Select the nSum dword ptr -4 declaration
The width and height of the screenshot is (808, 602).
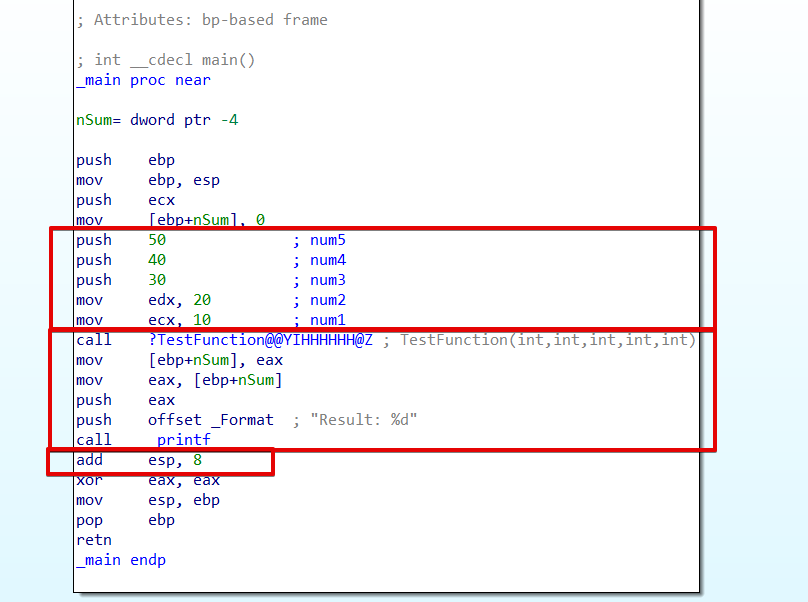pos(157,120)
